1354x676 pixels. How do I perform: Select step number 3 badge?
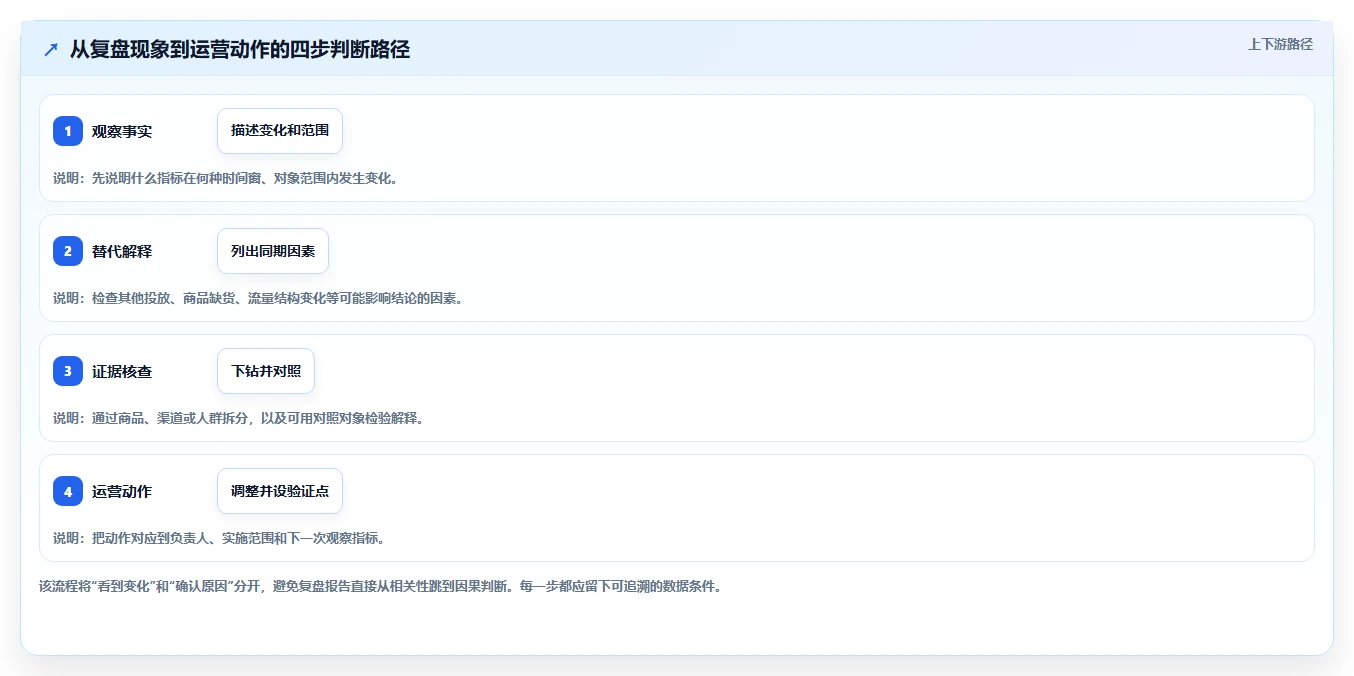tap(68, 371)
